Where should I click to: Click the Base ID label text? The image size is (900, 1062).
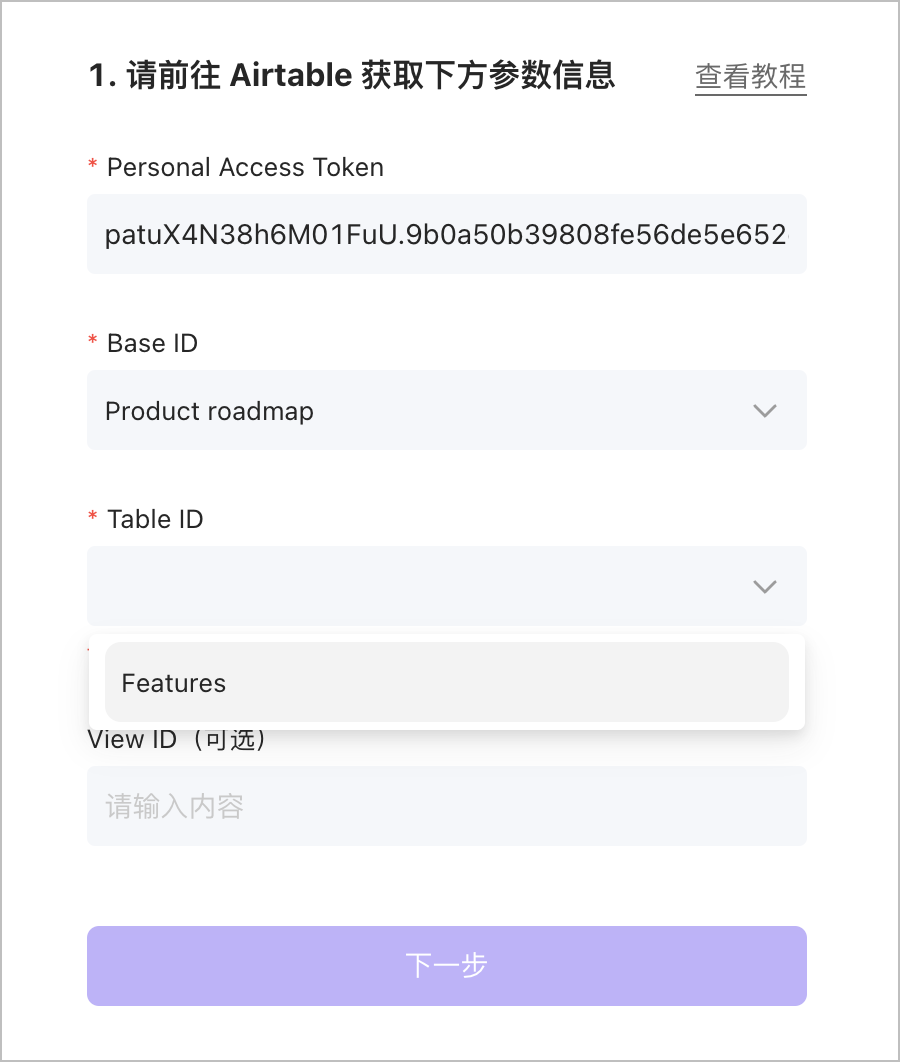pos(152,343)
